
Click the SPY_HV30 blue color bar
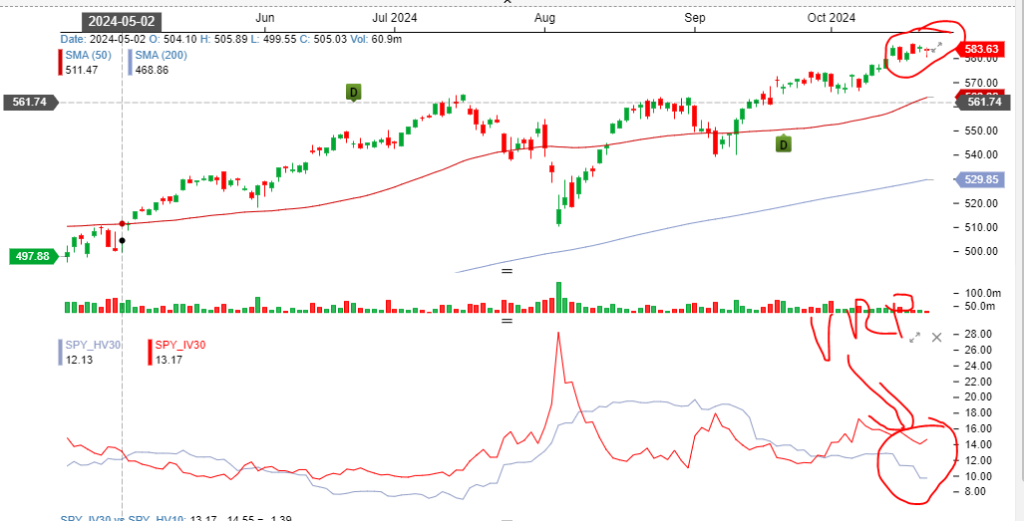(x=61, y=352)
